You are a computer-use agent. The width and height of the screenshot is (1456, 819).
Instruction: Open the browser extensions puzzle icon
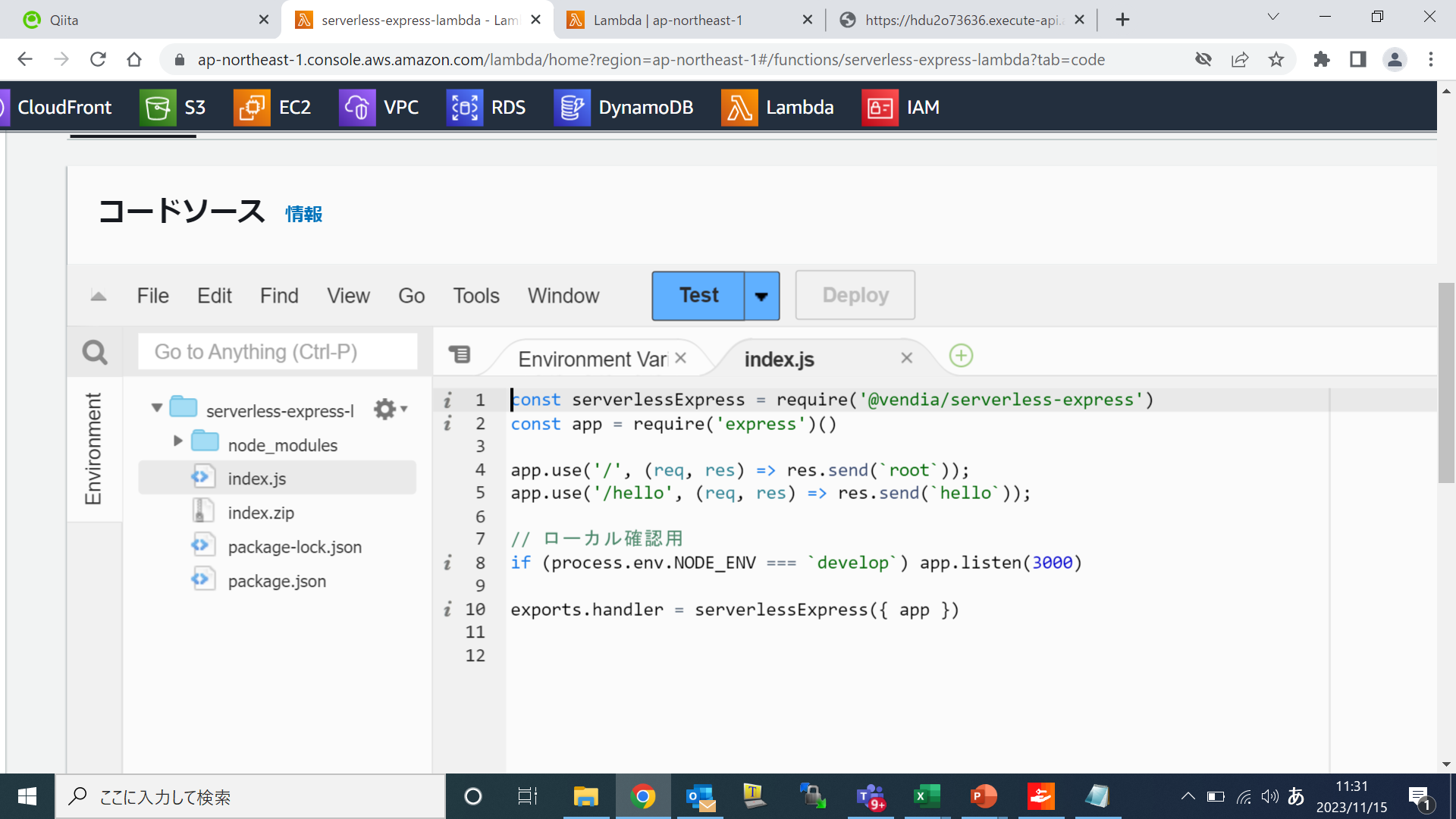1322,59
